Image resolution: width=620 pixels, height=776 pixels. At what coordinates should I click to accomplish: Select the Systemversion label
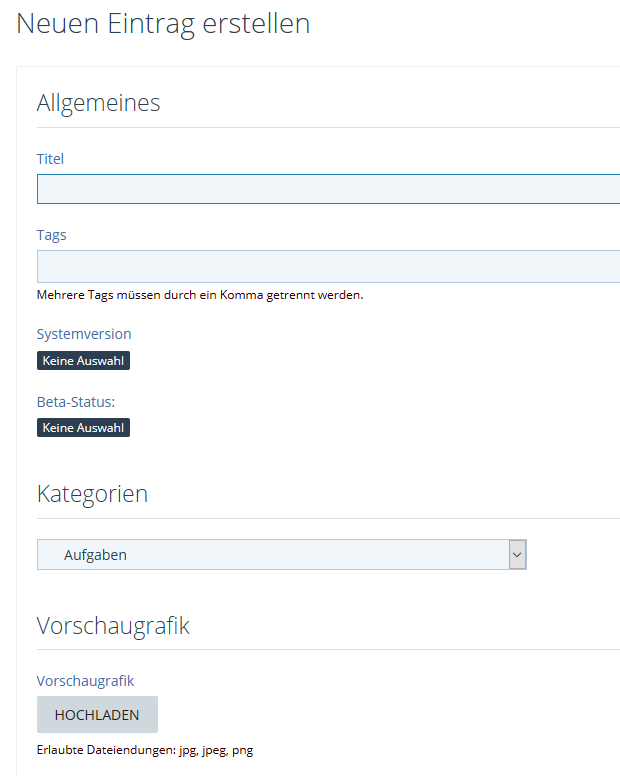coord(84,334)
